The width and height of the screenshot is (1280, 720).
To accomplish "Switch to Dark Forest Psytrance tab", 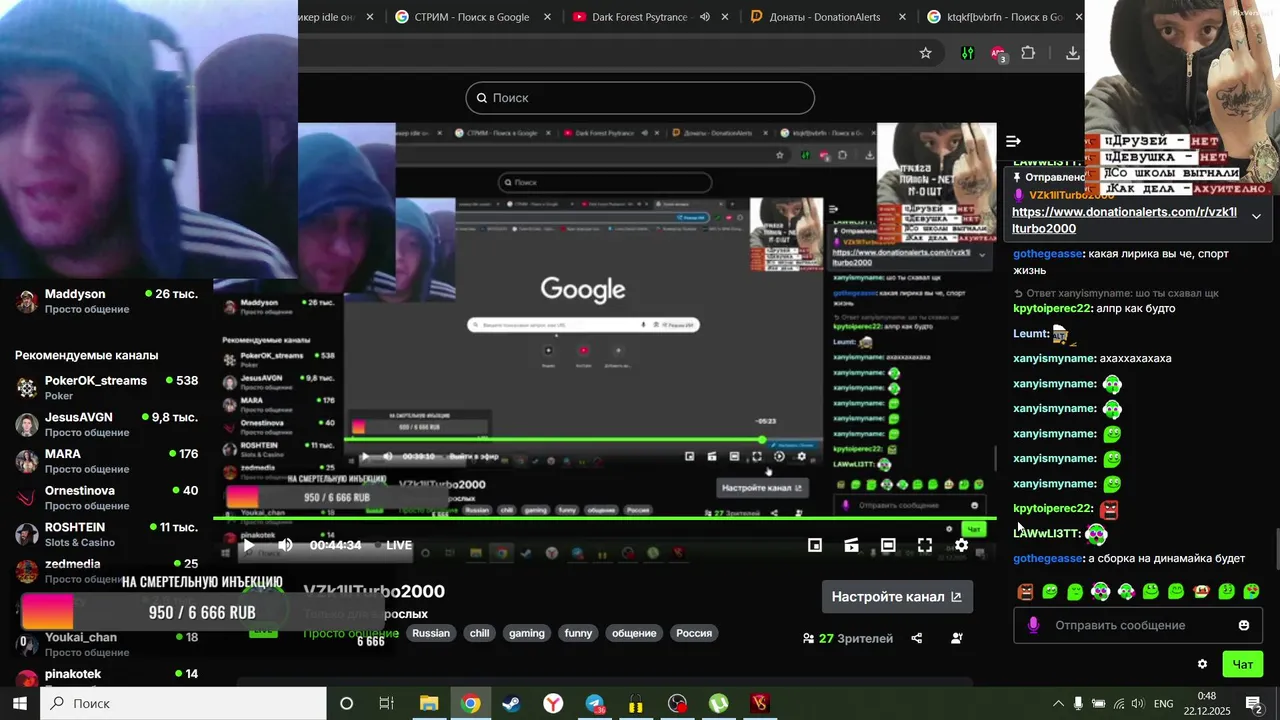I will tap(639, 17).
